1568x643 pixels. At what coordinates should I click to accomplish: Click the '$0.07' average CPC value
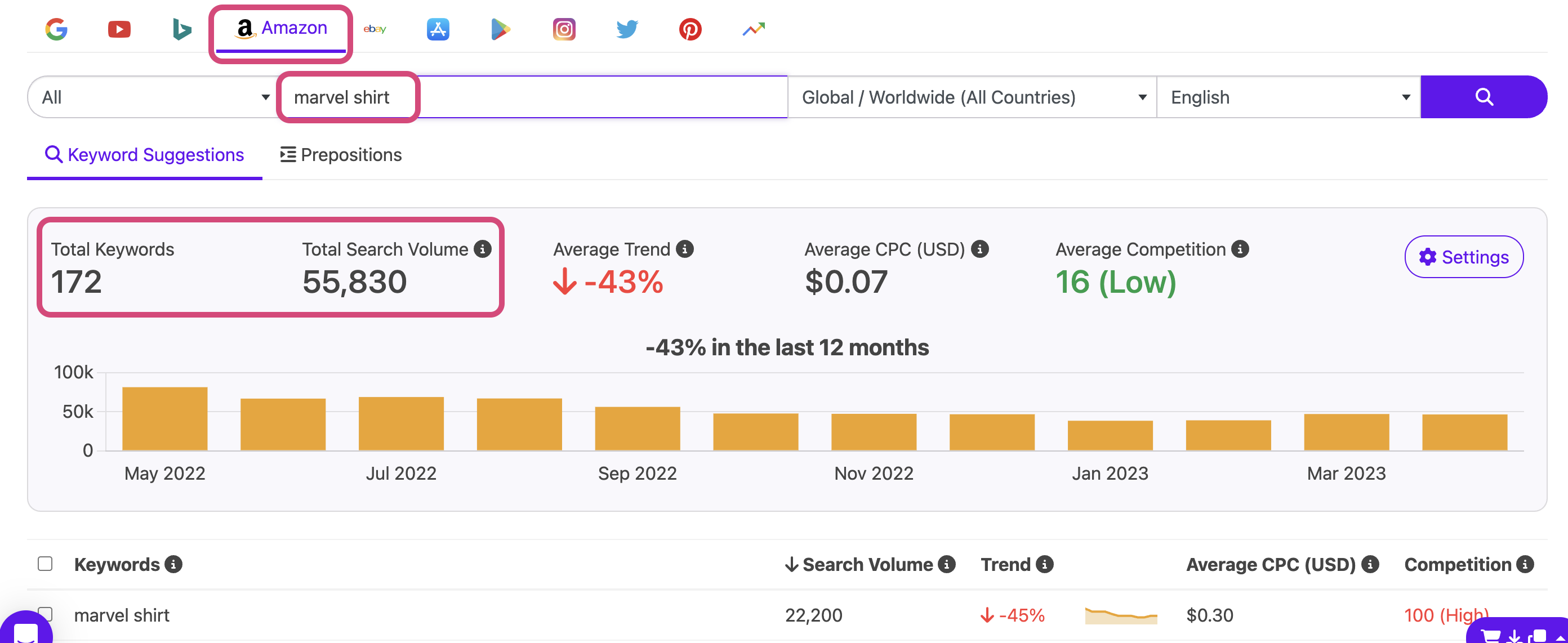846,282
